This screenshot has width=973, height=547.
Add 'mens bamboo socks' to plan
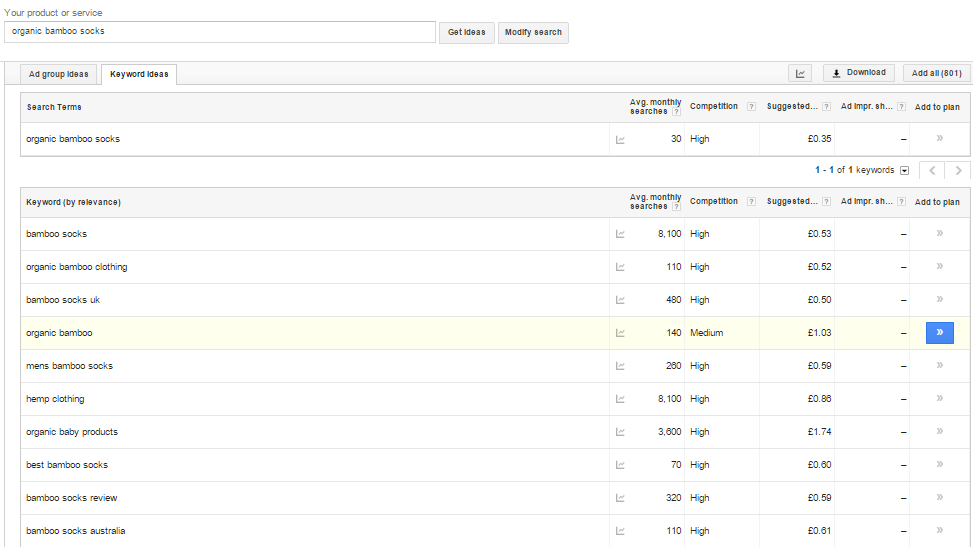click(x=939, y=366)
